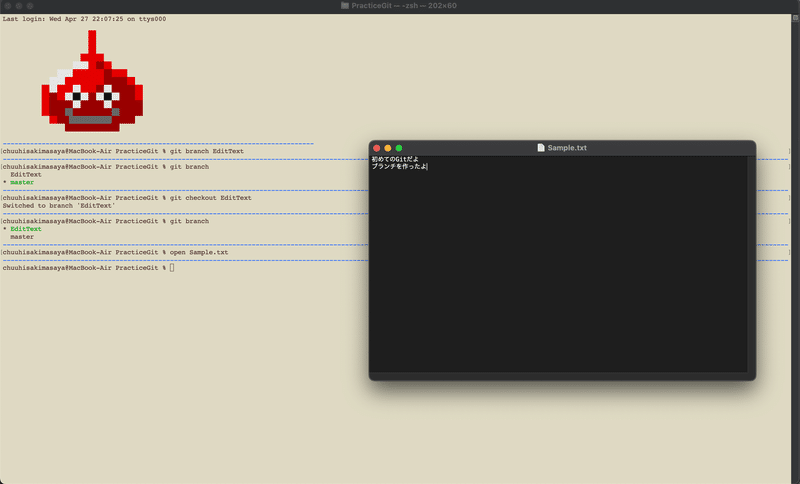
Task: Click the folder icon in the PracticeGit terminal title
Action: (345, 6)
